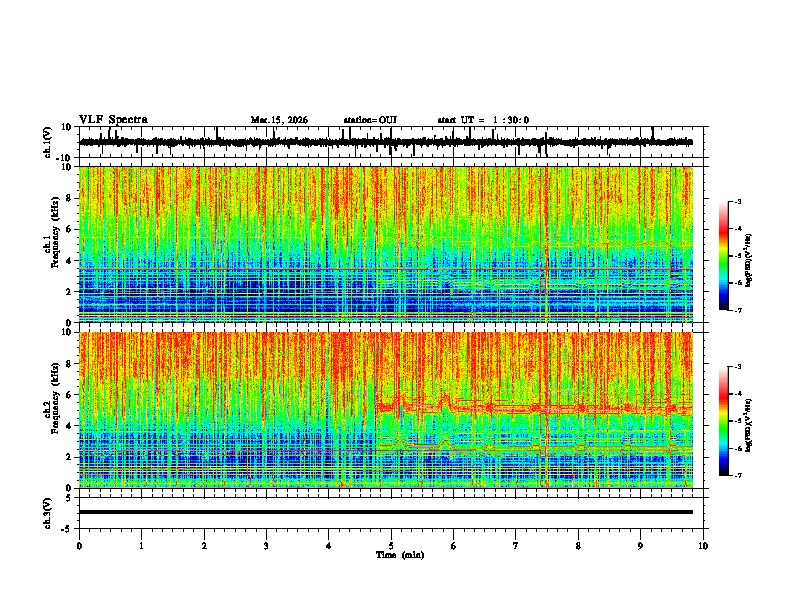Click the "8" kHz tick on the ch.1 frequency axis

pos(70,198)
